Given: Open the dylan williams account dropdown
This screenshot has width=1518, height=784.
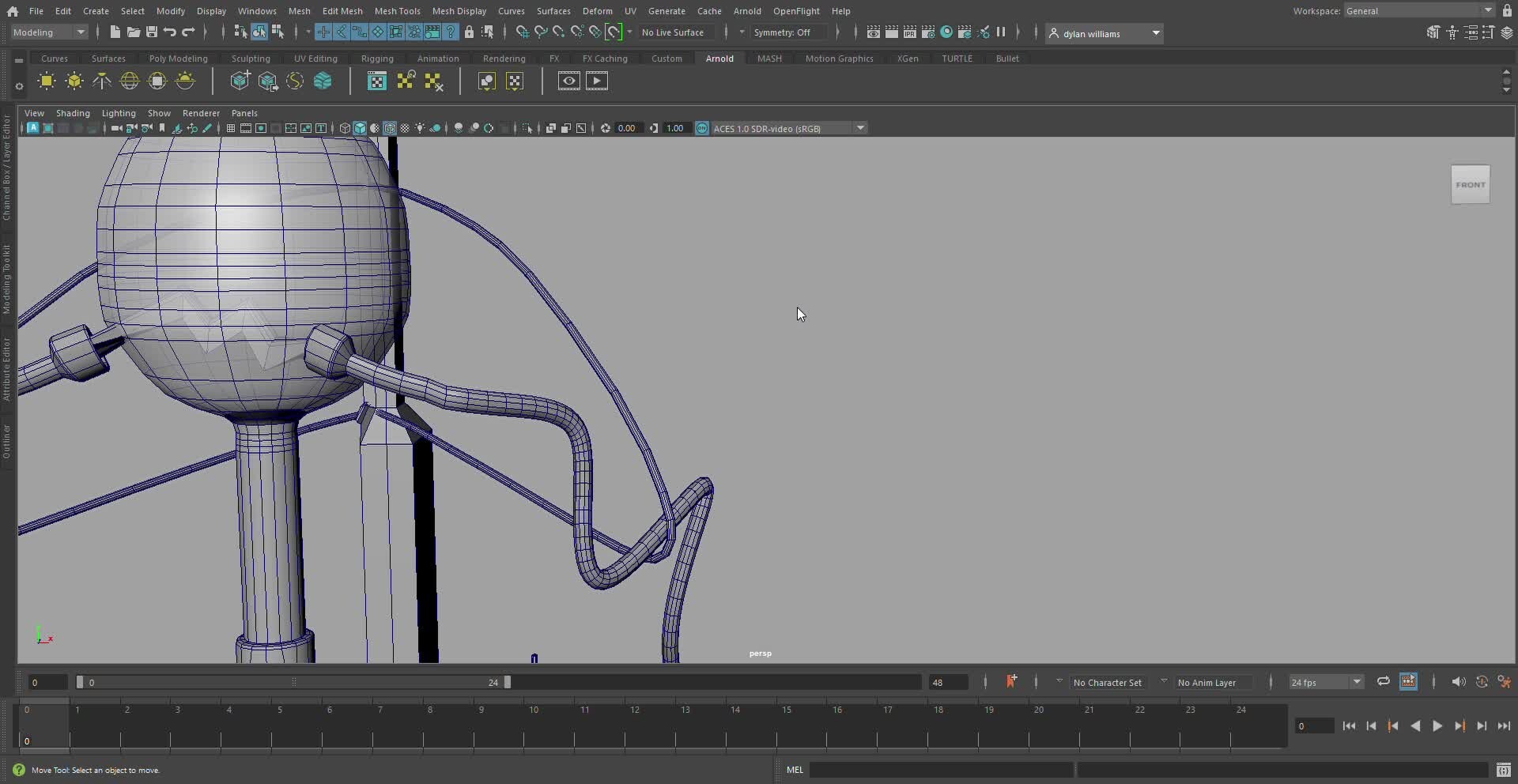Looking at the screenshot, I should pos(1155,33).
